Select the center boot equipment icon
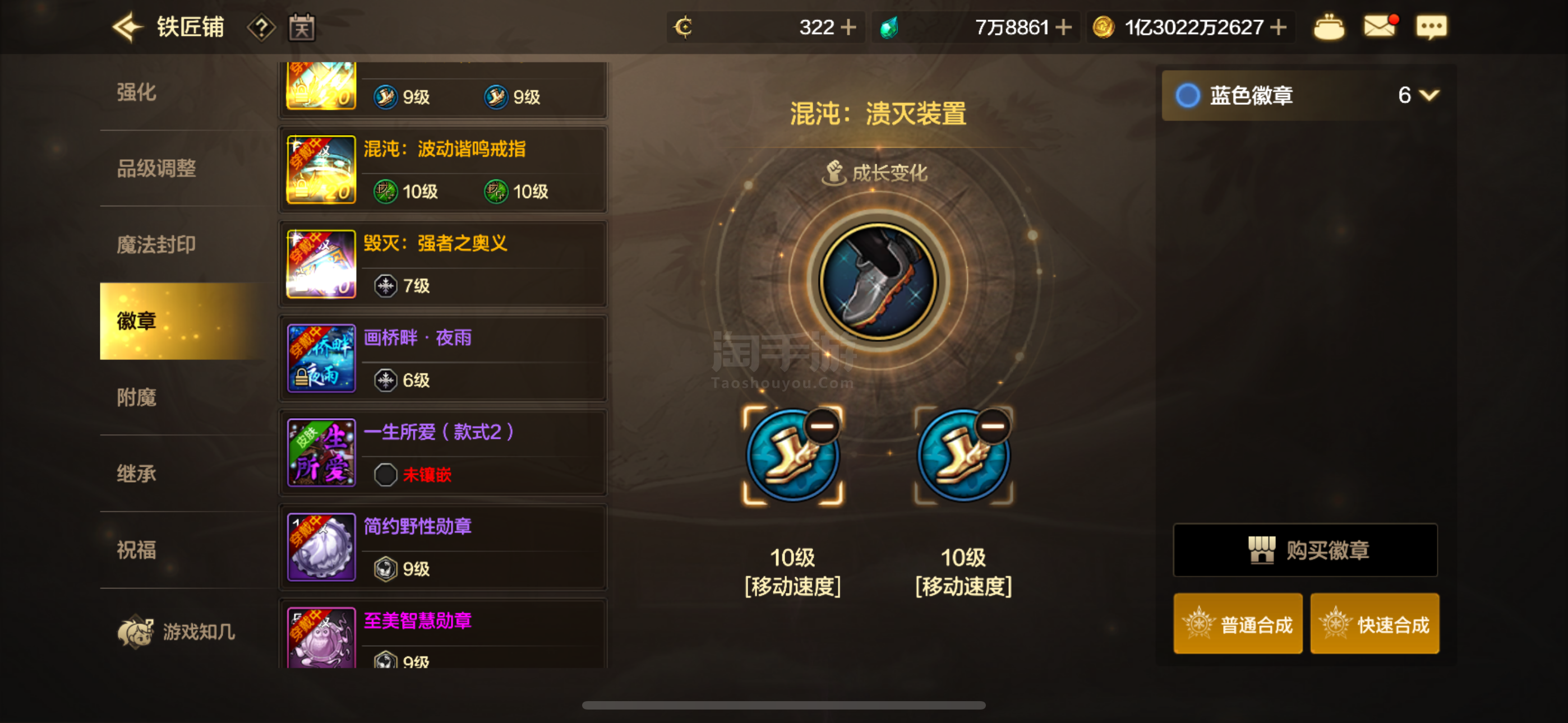The width and height of the screenshot is (1568, 723). tap(878, 281)
